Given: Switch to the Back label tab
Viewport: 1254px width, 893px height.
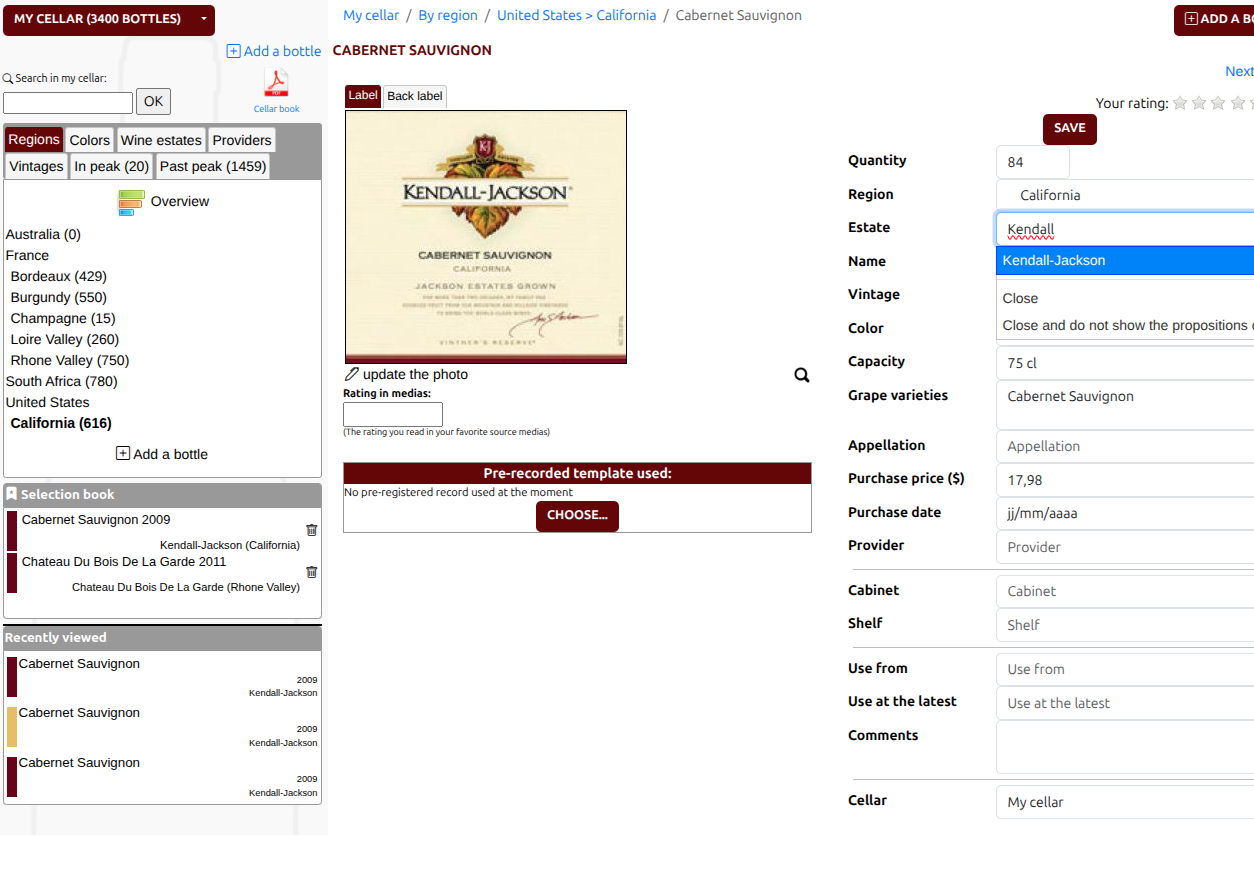Looking at the screenshot, I should 414,95.
